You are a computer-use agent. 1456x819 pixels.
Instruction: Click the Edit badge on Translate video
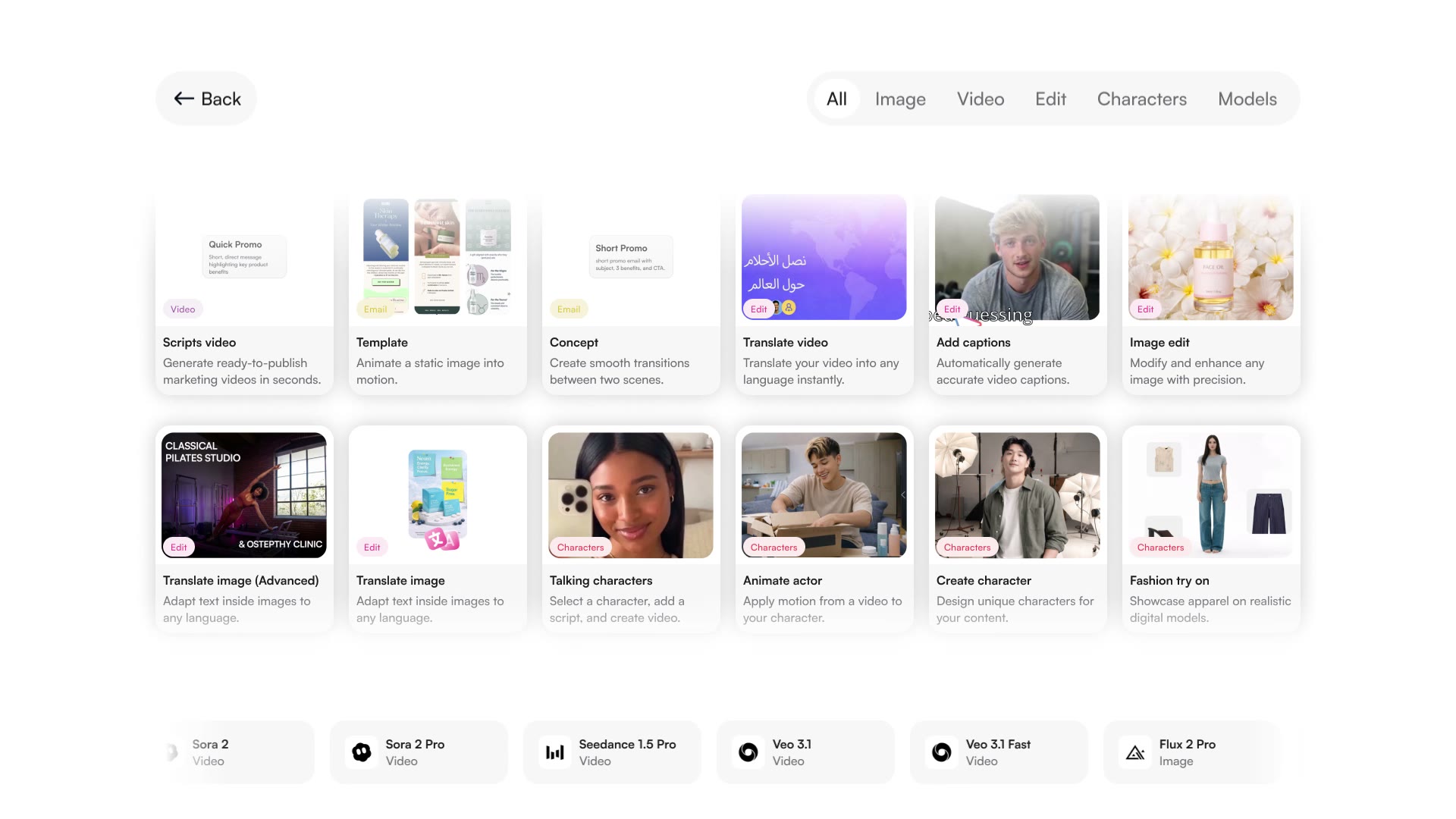coord(758,309)
